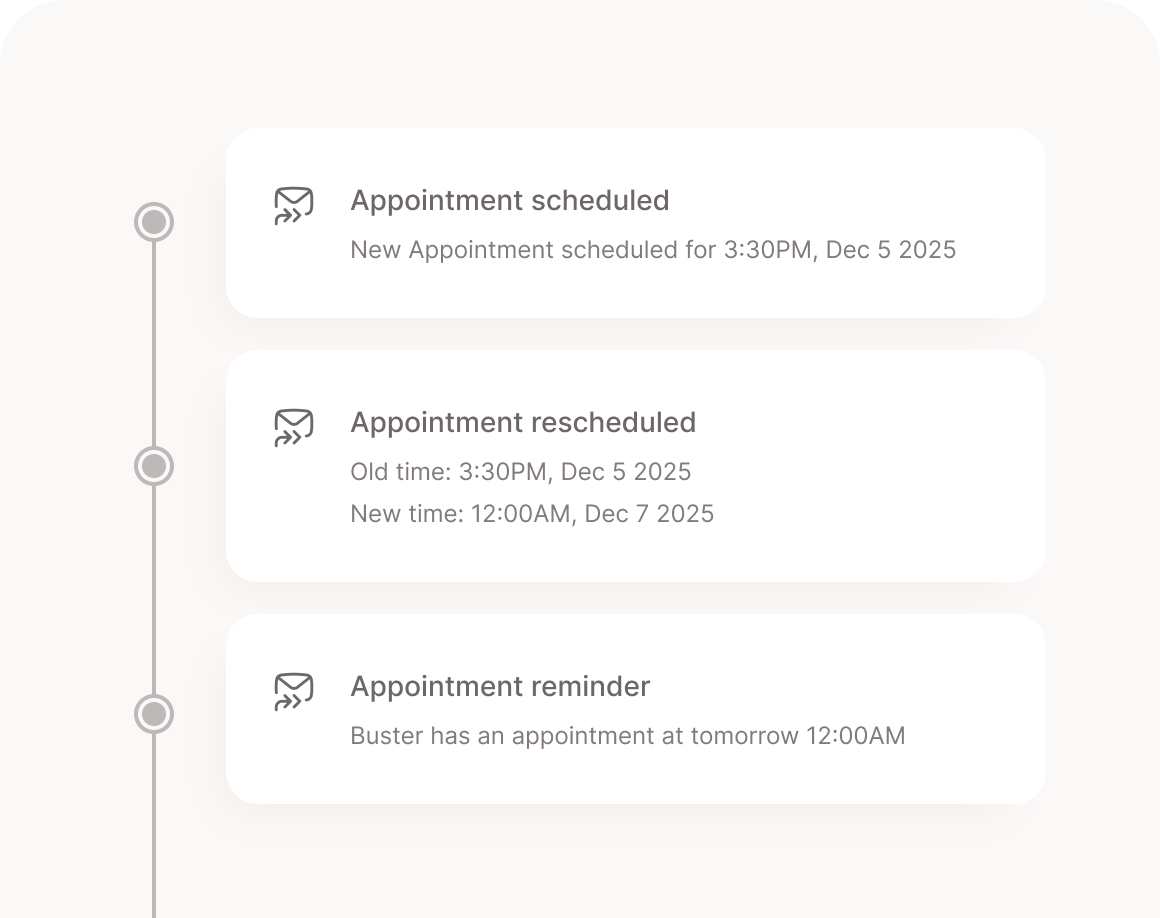Click the envelope icon on Appointment reminder card

click(x=293, y=691)
